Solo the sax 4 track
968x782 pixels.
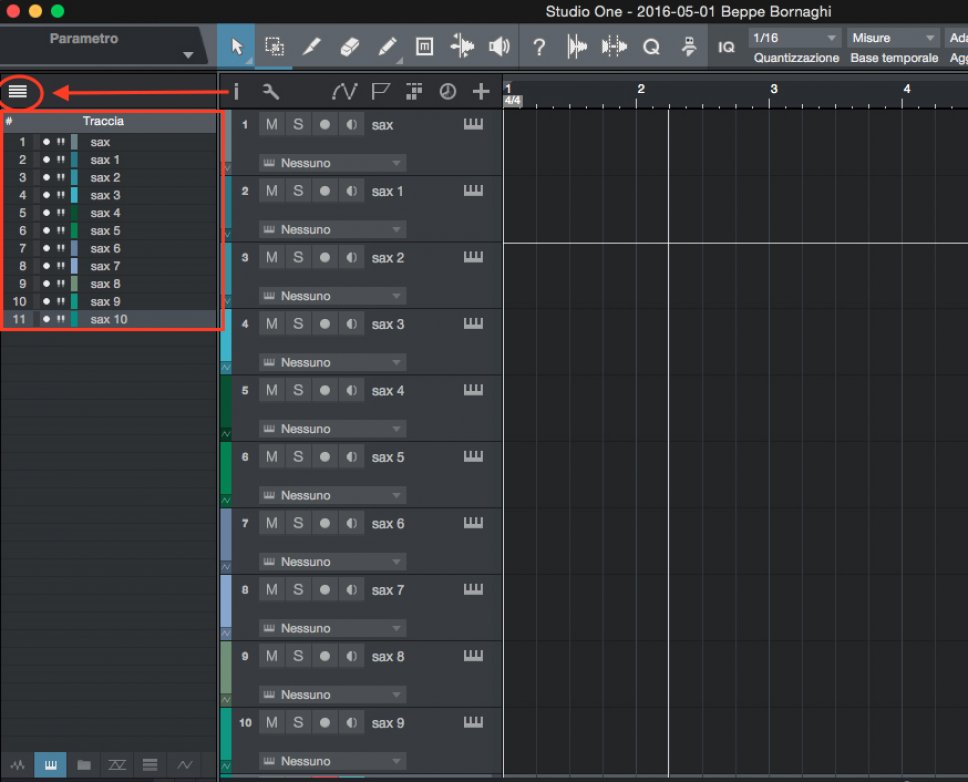click(x=298, y=390)
